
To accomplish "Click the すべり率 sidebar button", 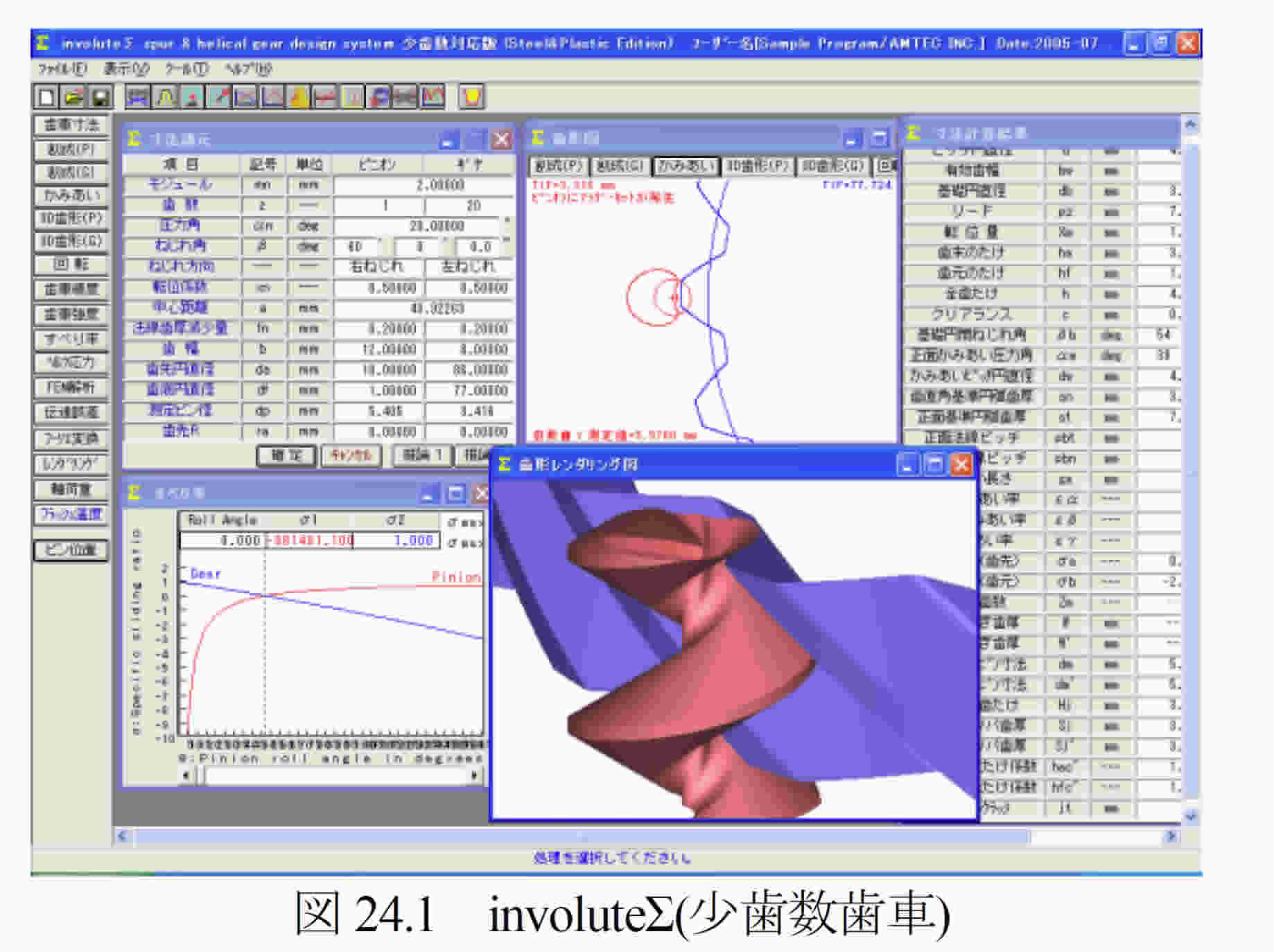I will [71, 339].
